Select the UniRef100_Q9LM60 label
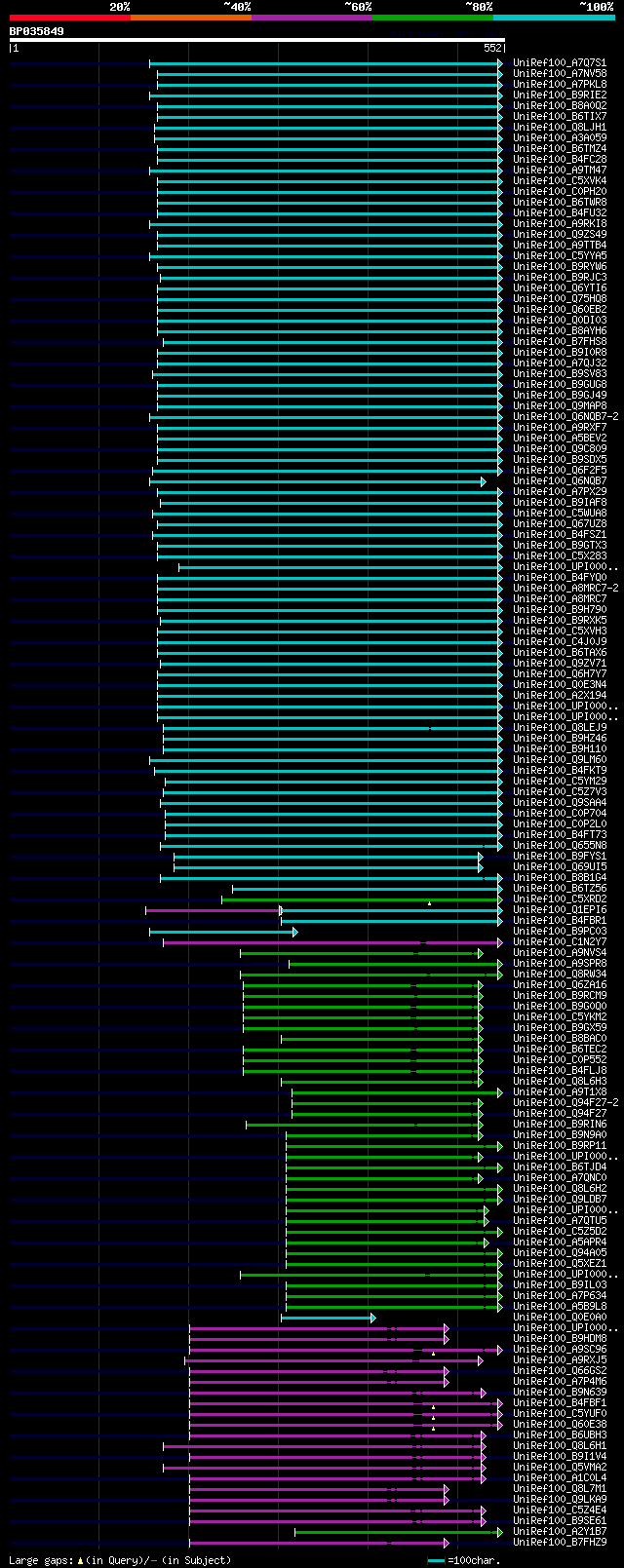 click(560, 760)
